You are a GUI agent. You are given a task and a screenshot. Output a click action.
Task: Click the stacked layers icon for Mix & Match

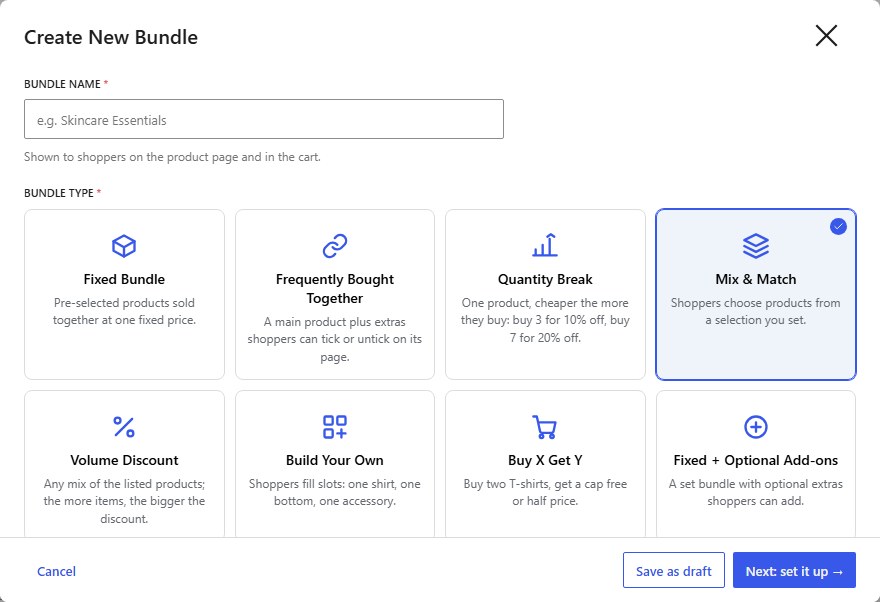[x=755, y=246]
